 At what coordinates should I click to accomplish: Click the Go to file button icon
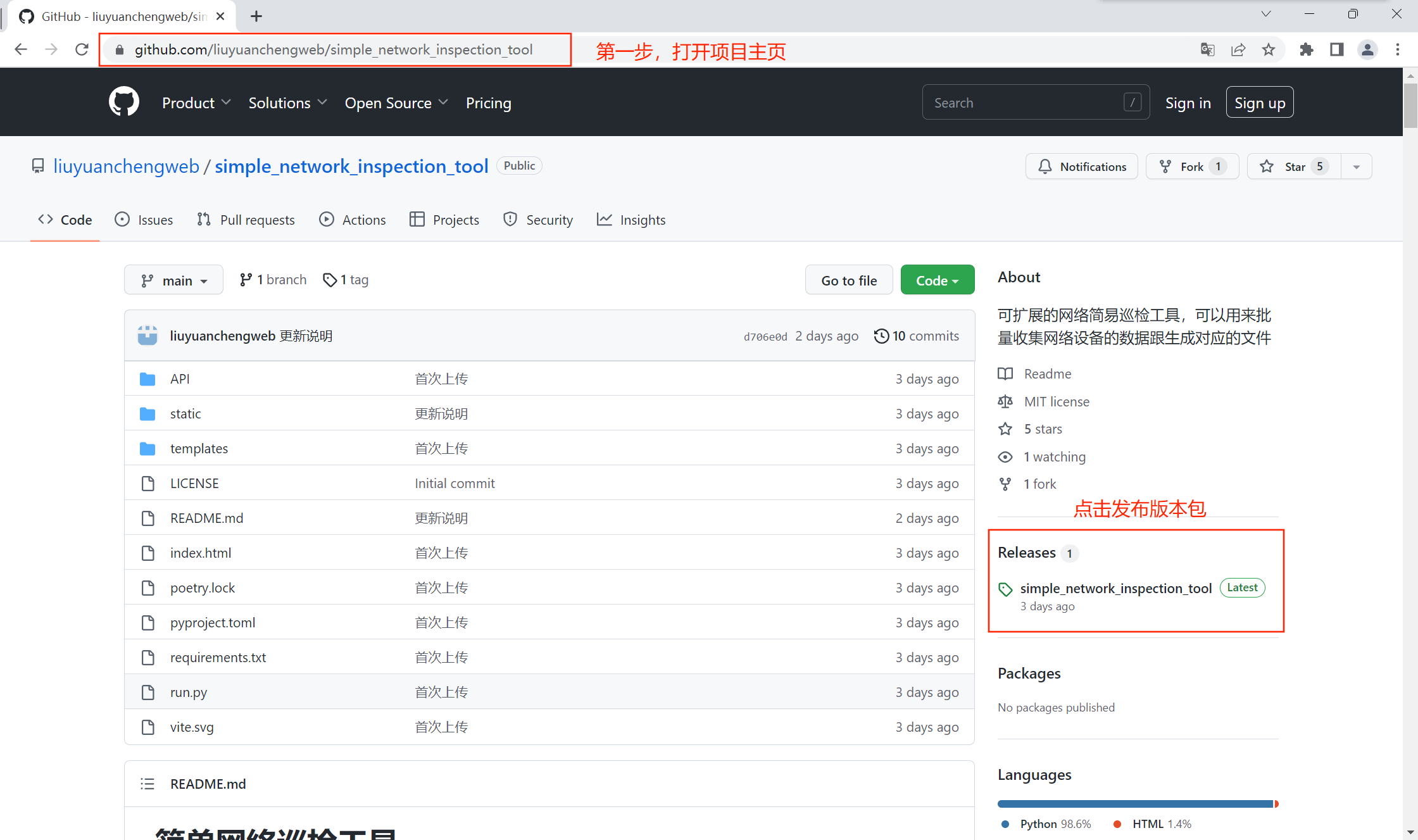pos(849,280)
